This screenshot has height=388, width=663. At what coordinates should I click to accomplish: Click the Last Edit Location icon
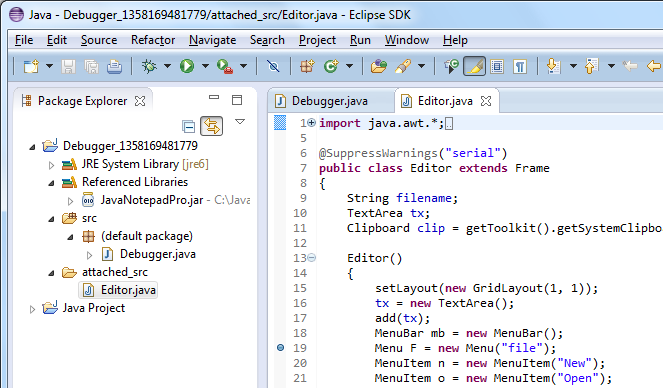click(630, 66)
